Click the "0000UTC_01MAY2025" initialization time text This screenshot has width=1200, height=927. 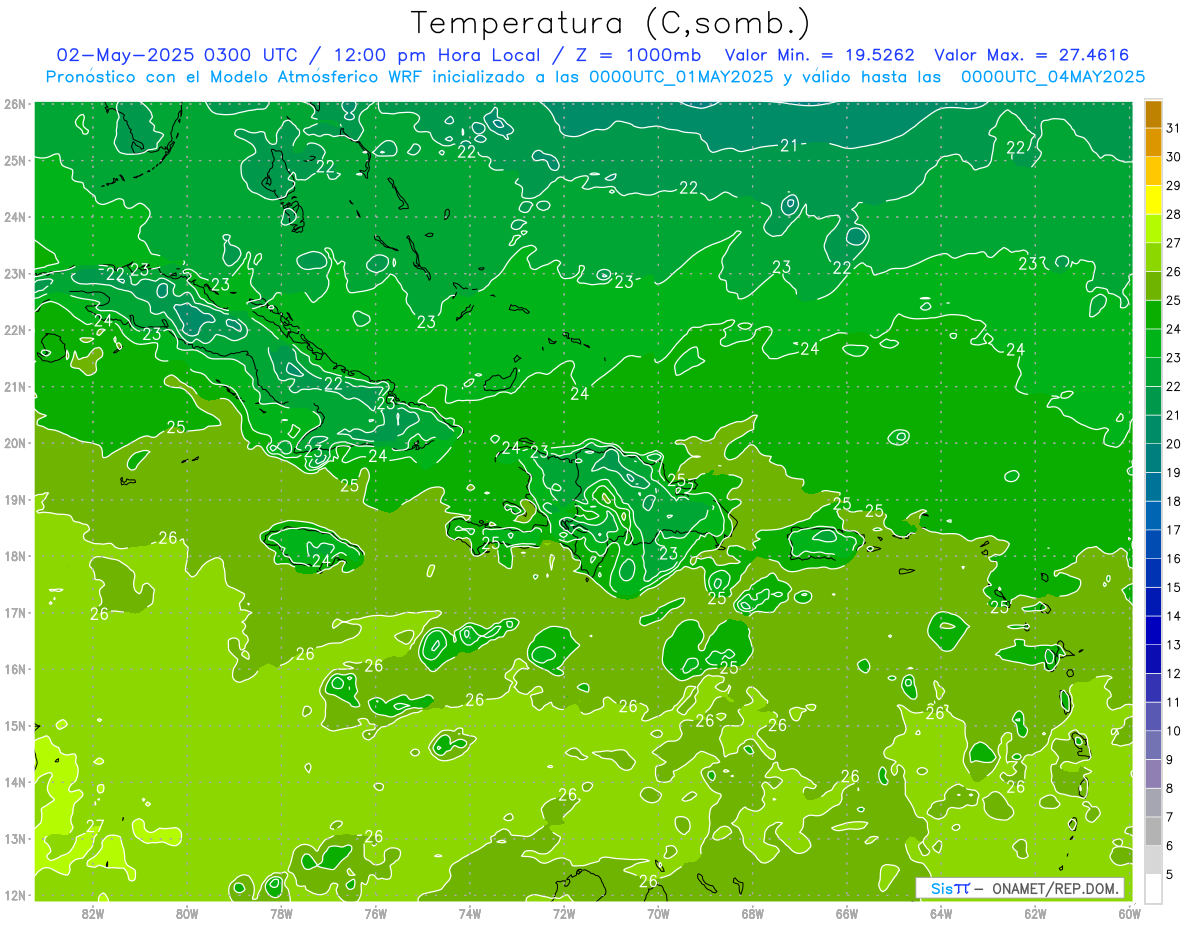[682, 76]
